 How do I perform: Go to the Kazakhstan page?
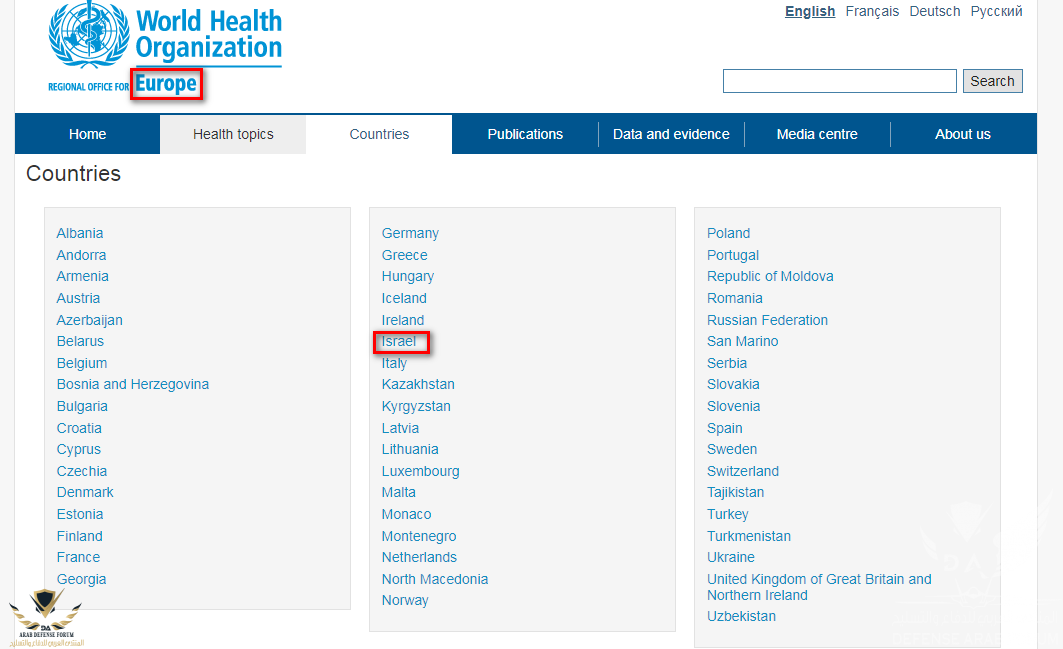coord(418,385)
